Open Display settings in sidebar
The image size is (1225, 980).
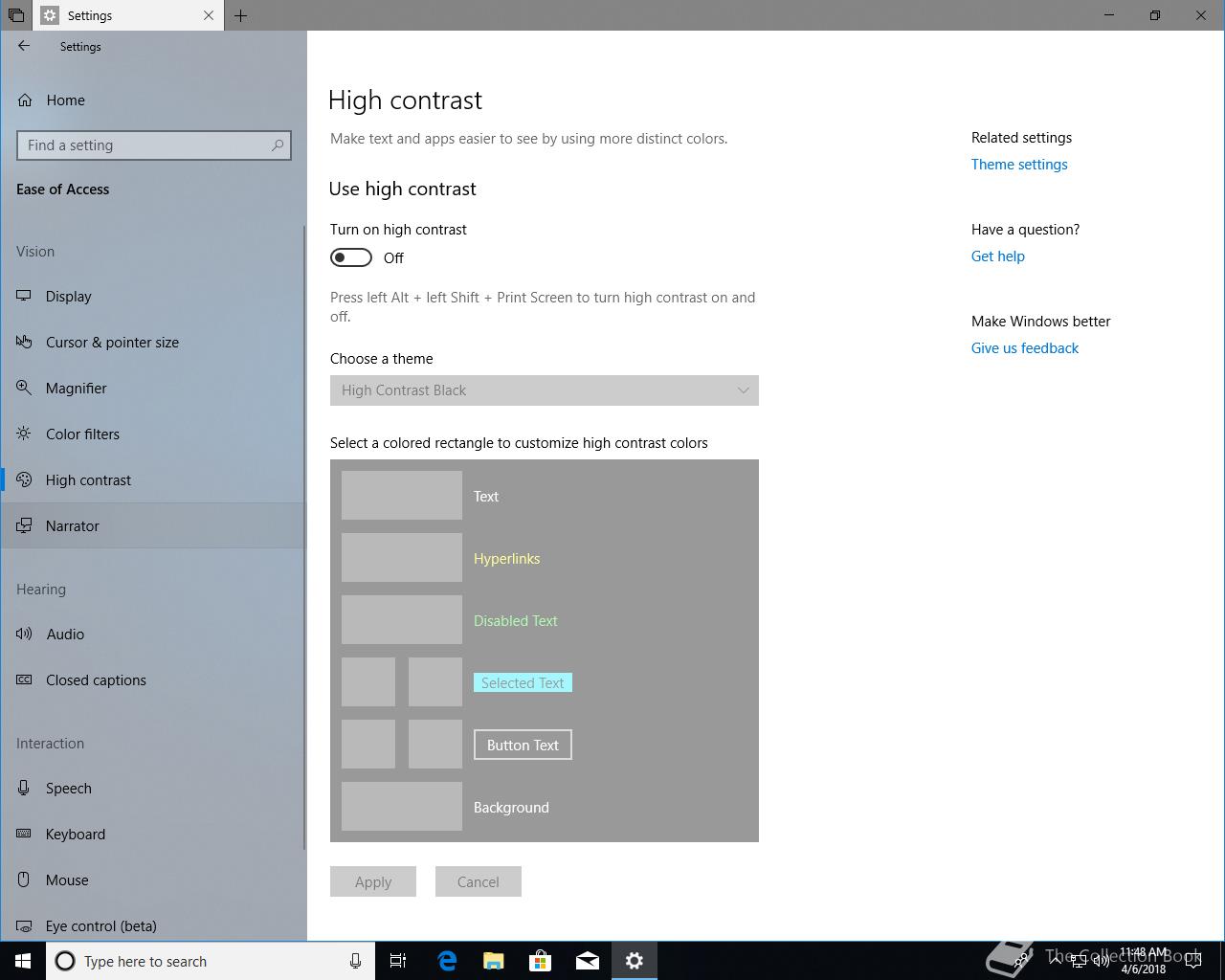click(x=153, y=296)
